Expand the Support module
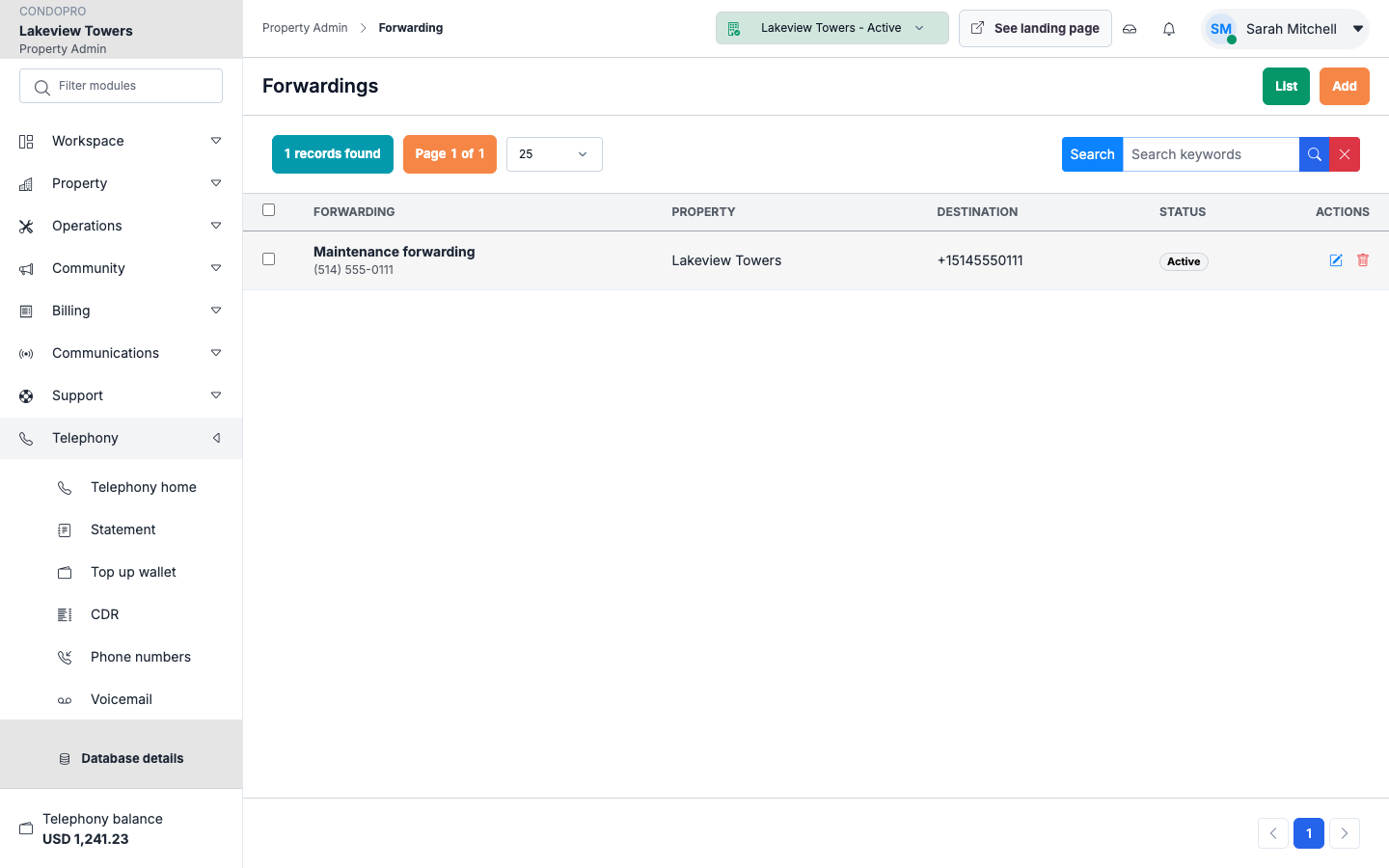This screenshot has width=1389, height=868. (216, 395)
